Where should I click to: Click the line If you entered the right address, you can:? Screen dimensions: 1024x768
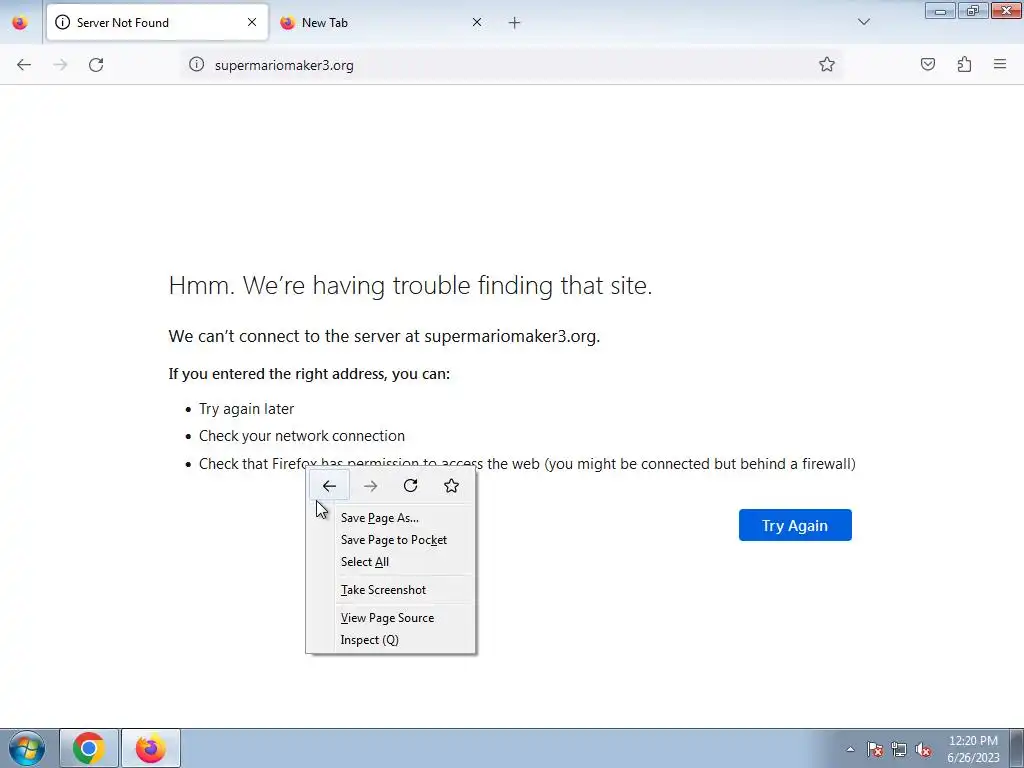[309, 374]
